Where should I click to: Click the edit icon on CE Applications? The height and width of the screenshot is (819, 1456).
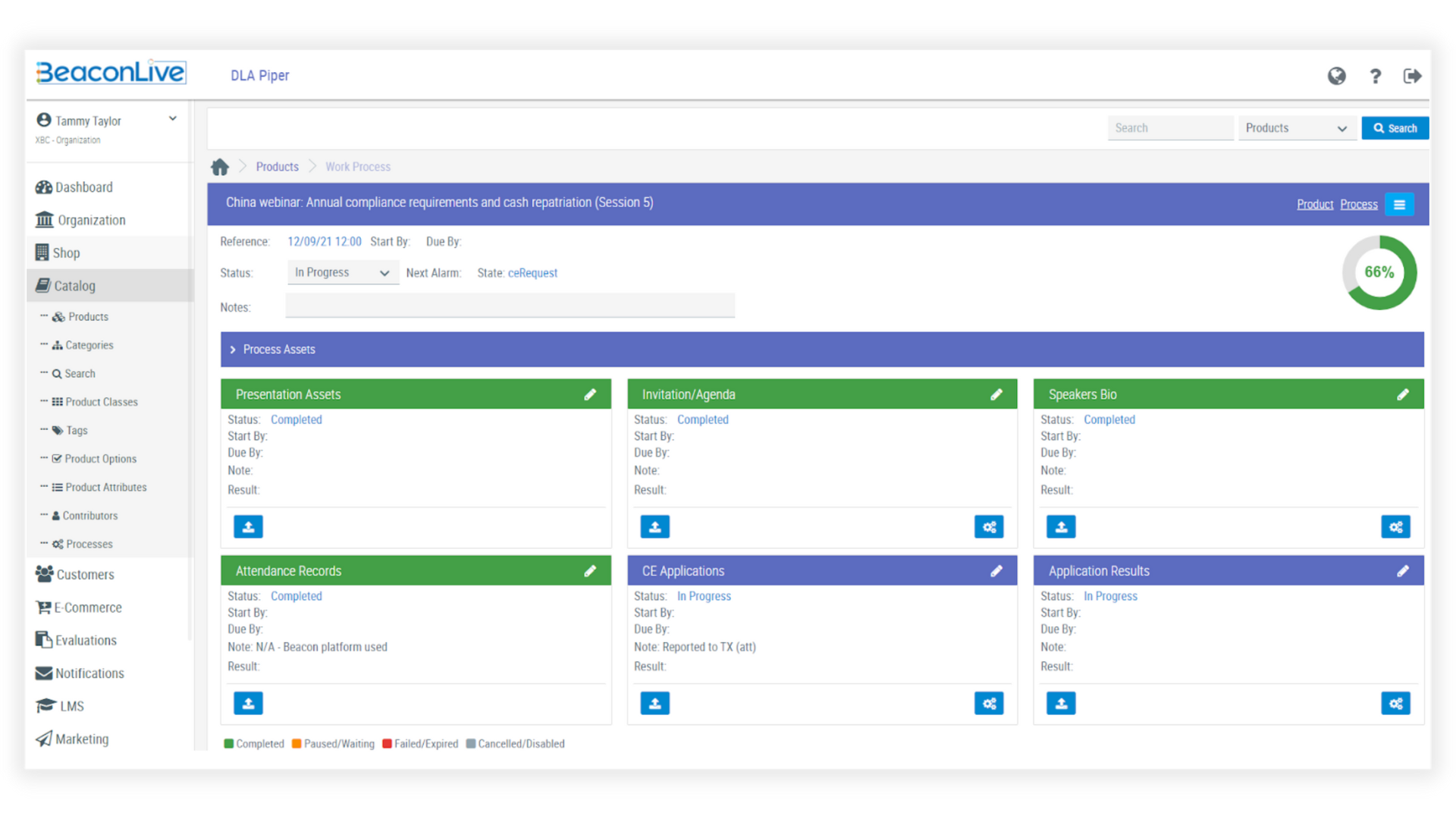coord(997,570)
